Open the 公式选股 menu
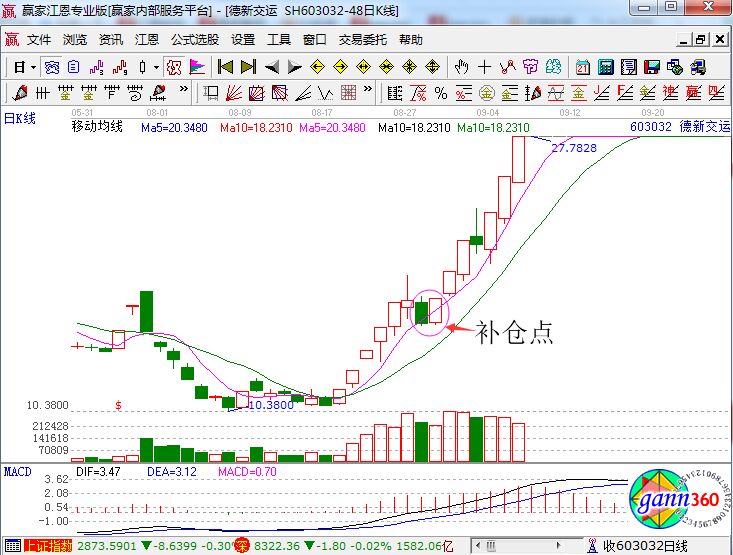This screenshot has height=555, width=733. (x=194, y=40)
